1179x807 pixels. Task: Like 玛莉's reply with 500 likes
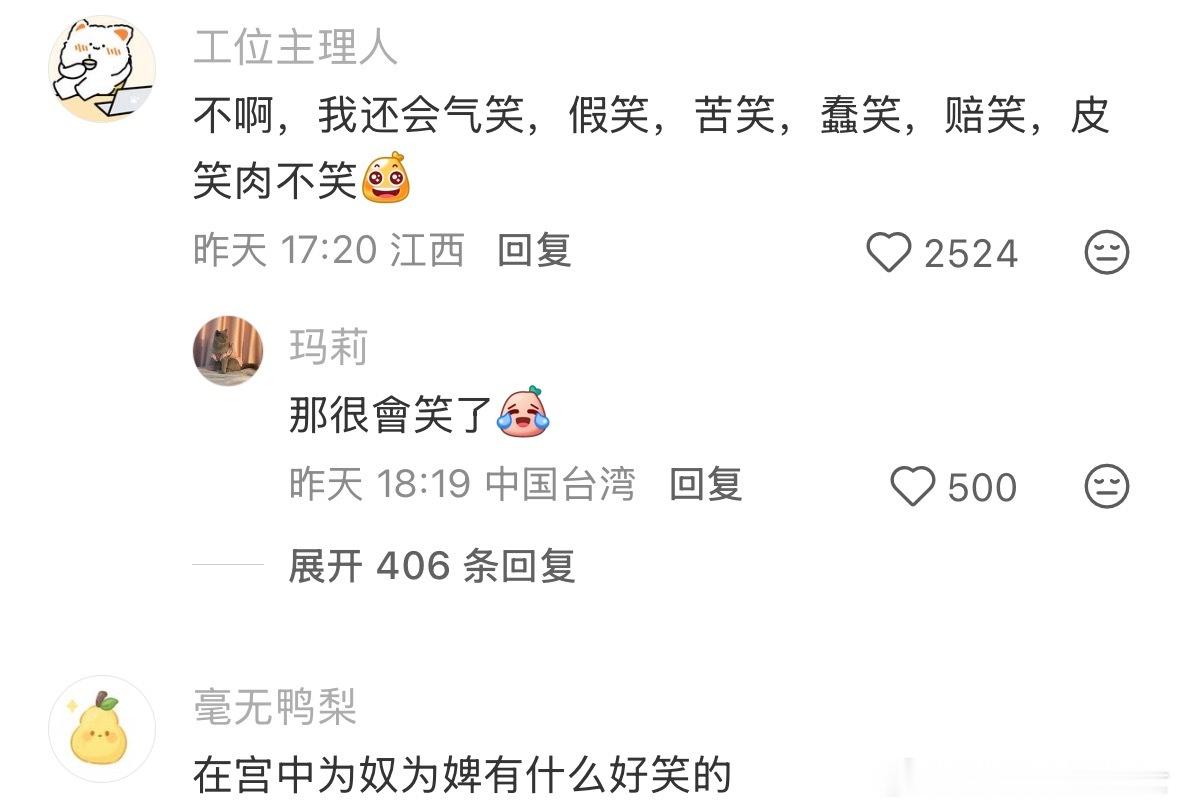[913, 486]
